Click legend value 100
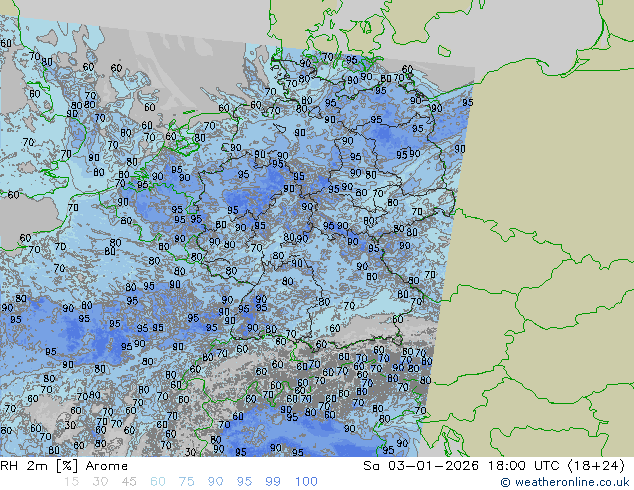The height and width of the screenshot is (490, 634). pyautogui.click(x=306, y=482)
